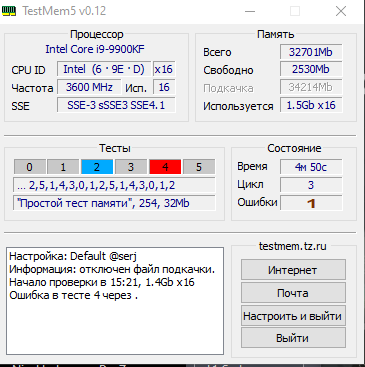This screenshot has width=365, height=367.
Task: Select test indicator 3
Action: click(131, 167)
